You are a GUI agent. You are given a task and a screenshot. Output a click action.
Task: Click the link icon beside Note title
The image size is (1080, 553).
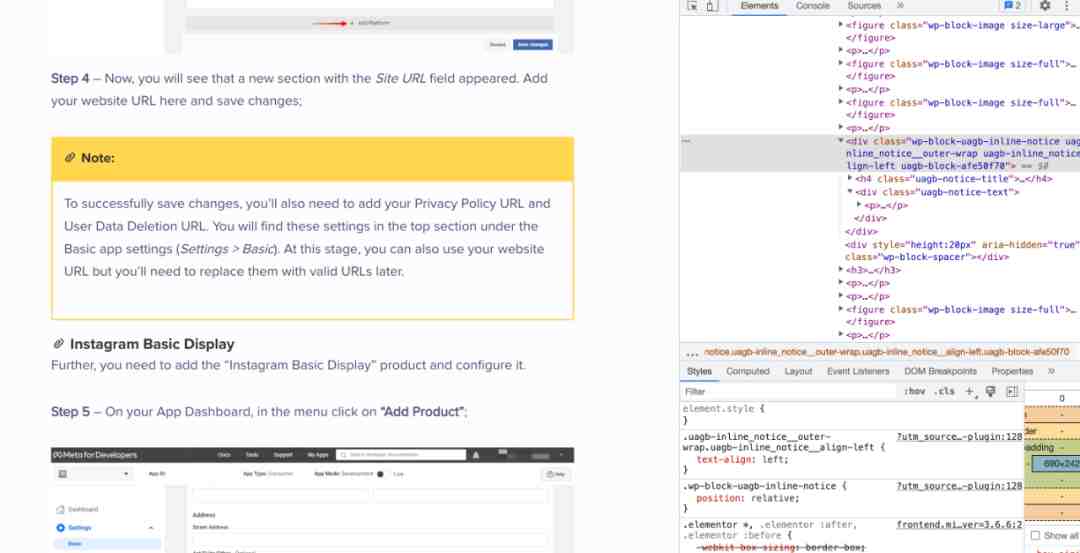point(70,158)
